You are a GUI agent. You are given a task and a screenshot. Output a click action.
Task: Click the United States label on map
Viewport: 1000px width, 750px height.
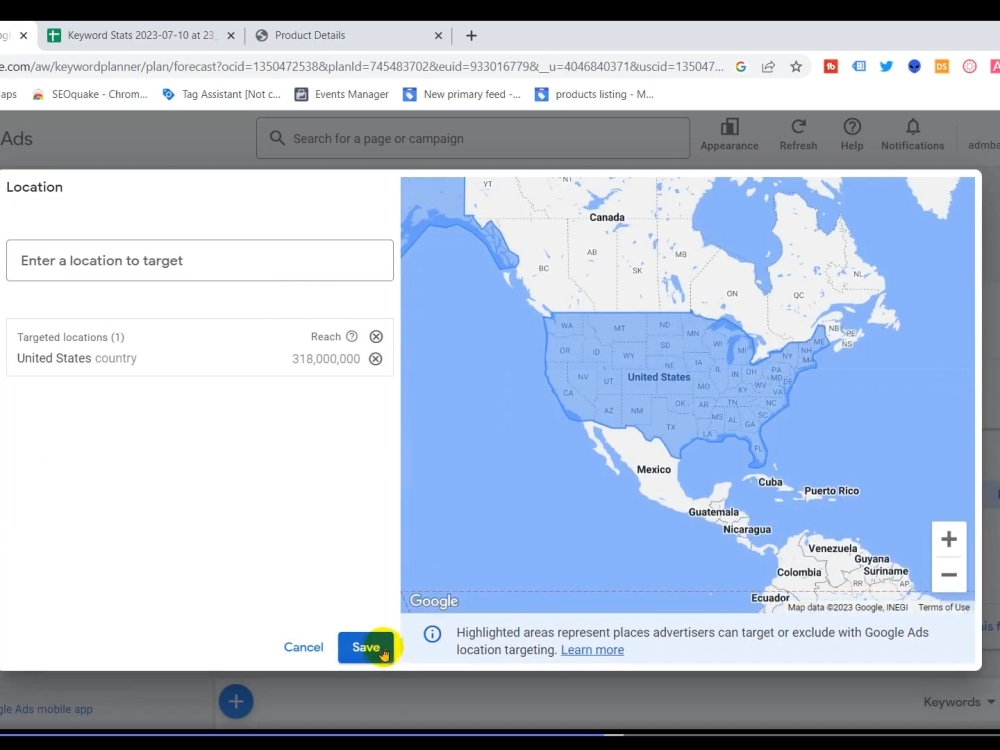click(x=659, y=377)
